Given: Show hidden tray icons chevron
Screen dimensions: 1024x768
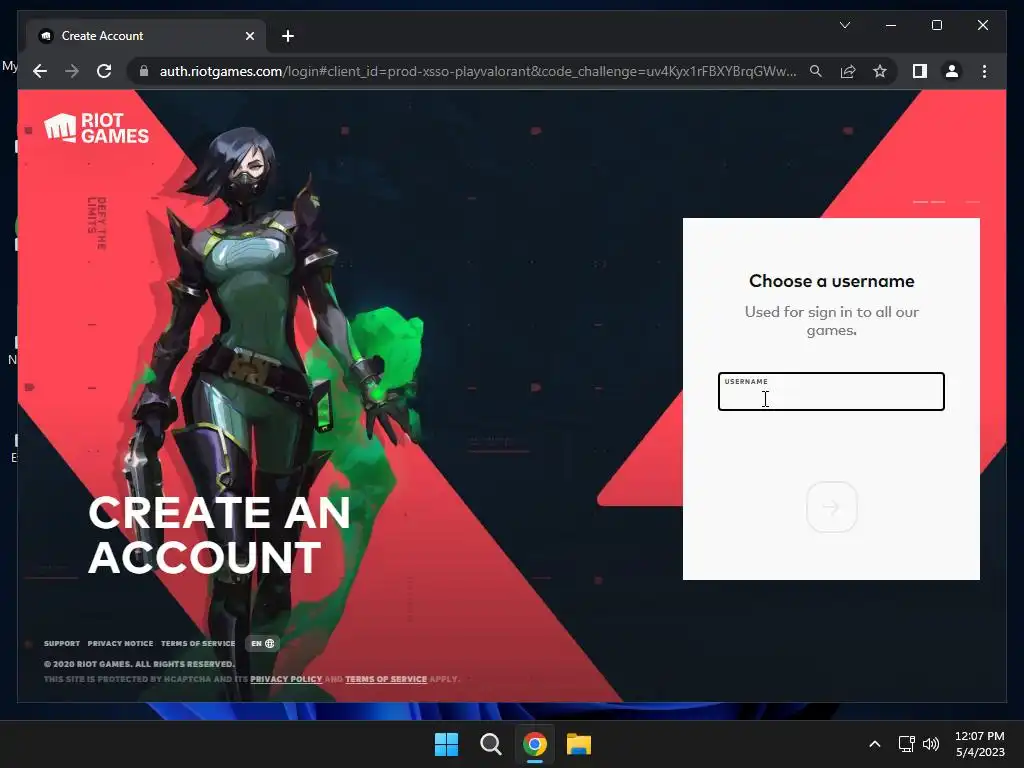Looking at the screenshot, I should point(874,744).
